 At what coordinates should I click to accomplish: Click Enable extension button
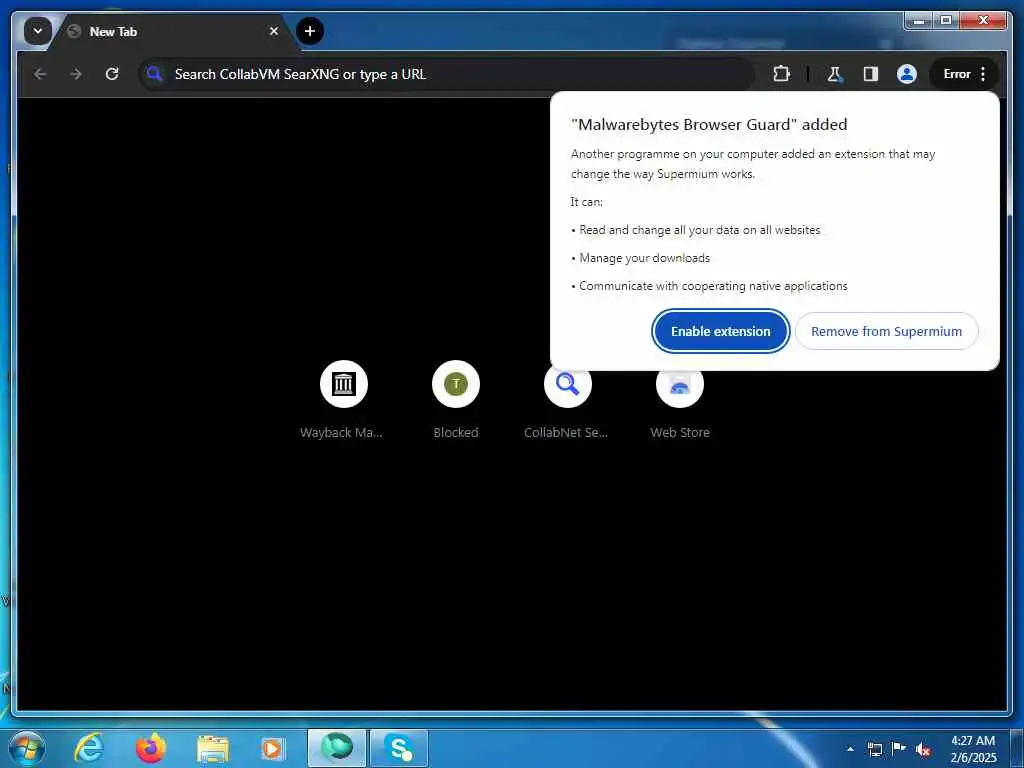pos(720,331)
